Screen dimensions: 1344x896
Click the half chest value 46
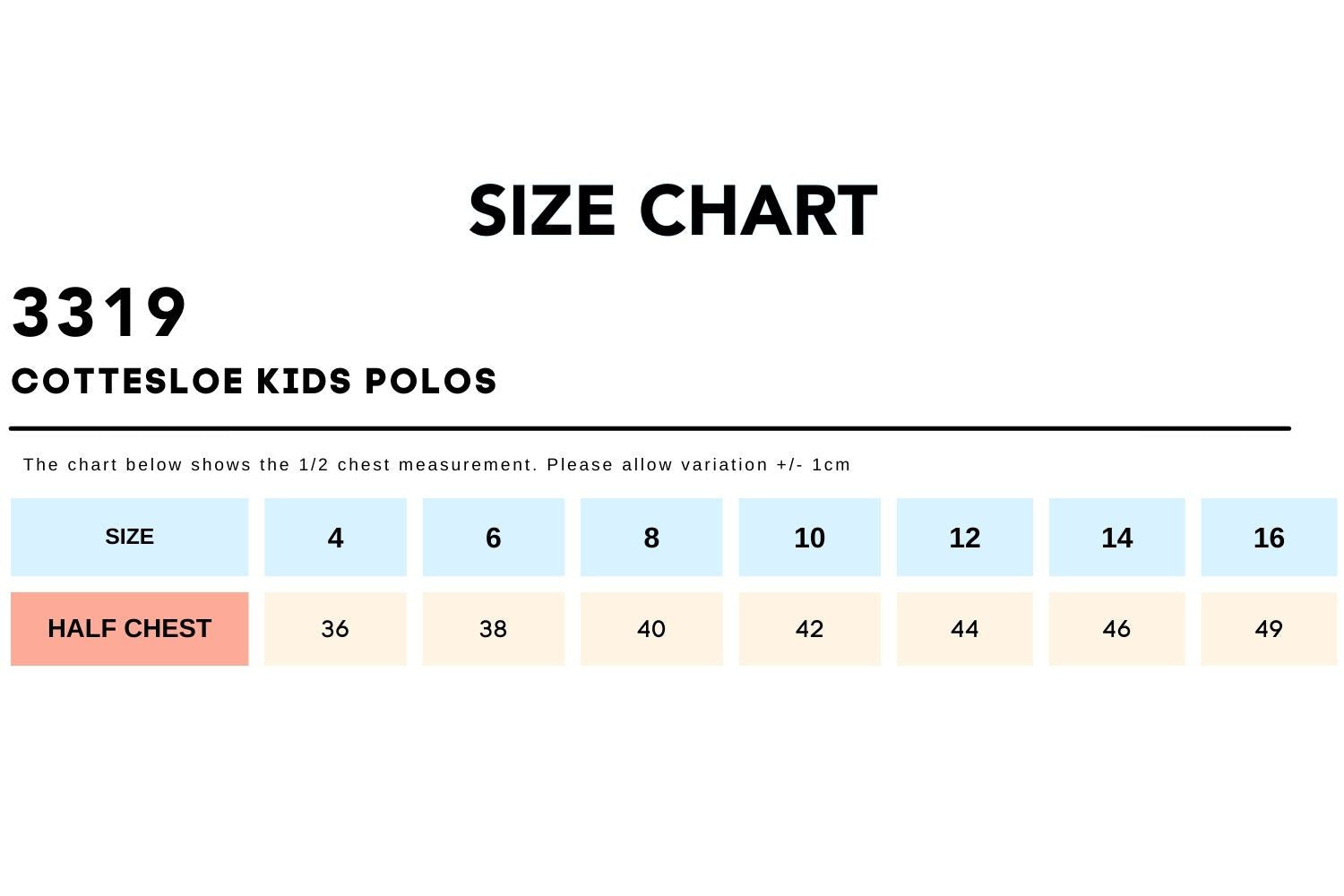[x=1116, y=629]
